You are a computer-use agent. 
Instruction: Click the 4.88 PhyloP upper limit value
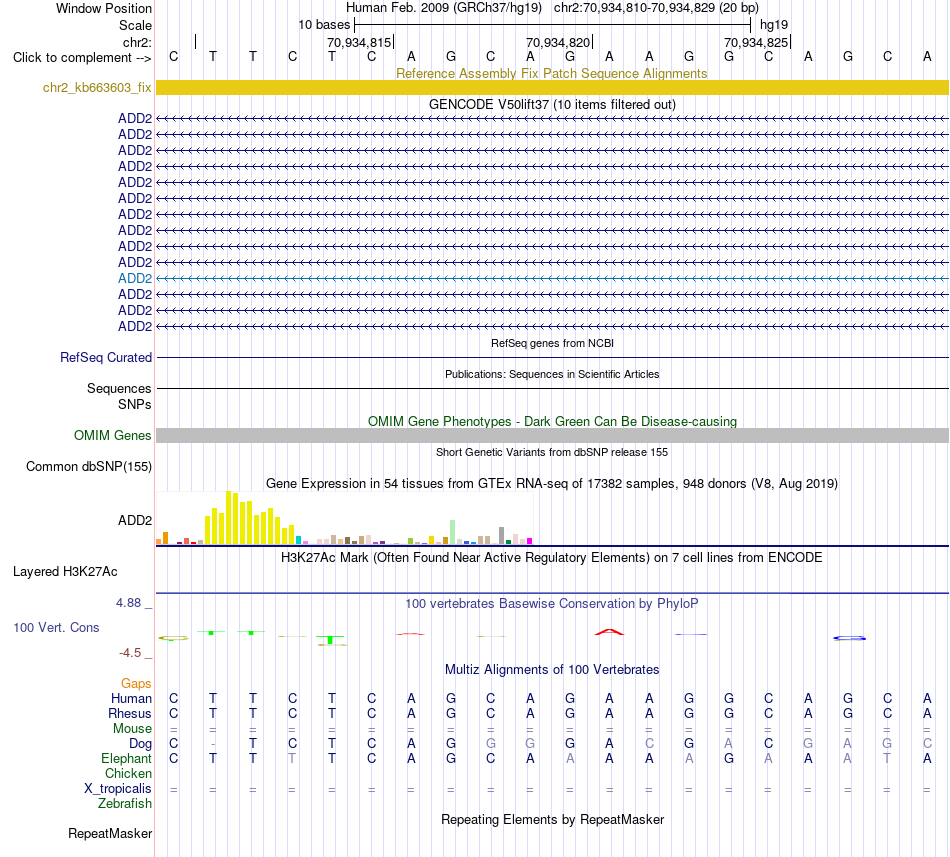(128, 603)
